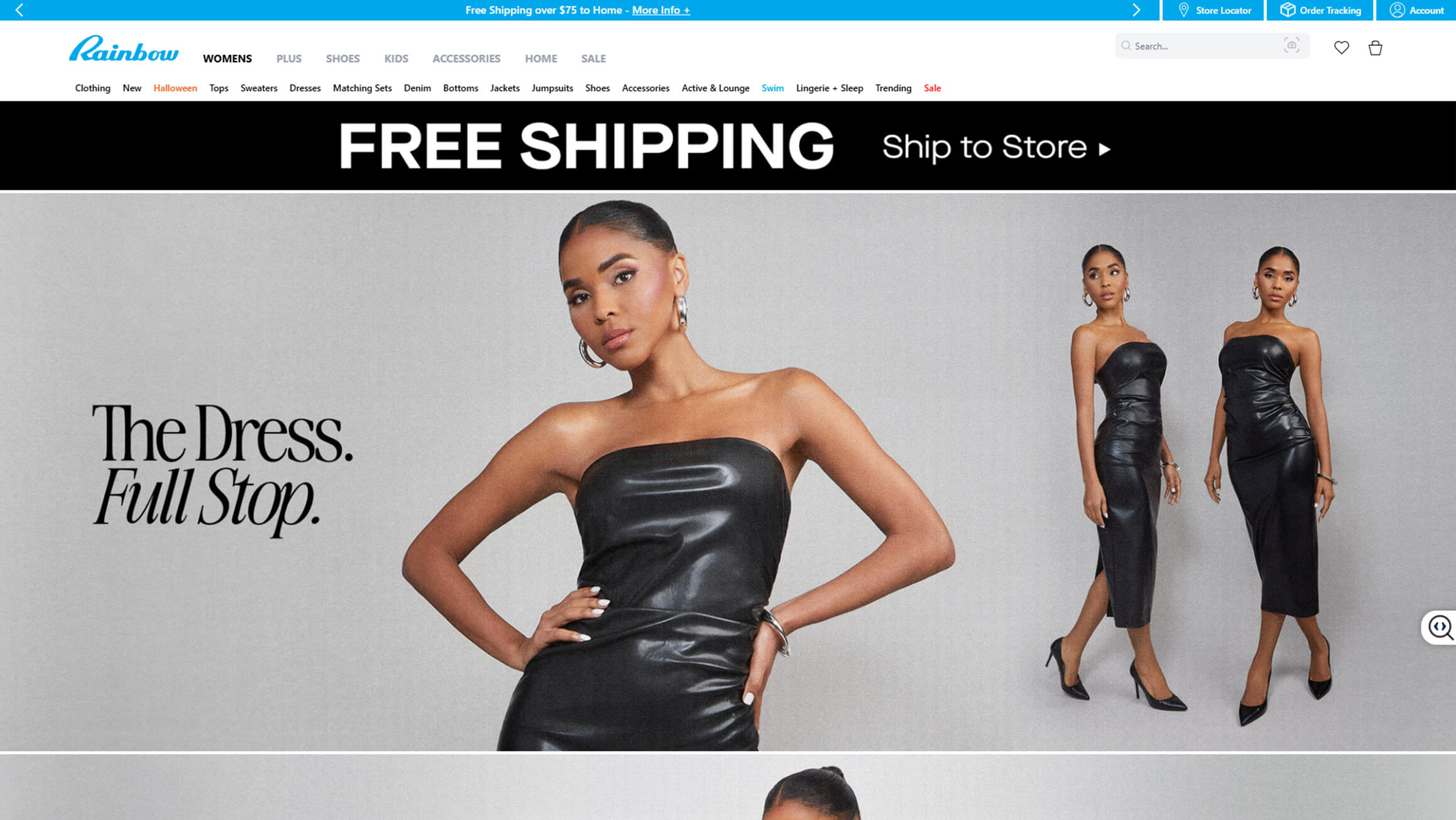
Task: Open the wishlist heart icon
Action: coord(1341,48)
